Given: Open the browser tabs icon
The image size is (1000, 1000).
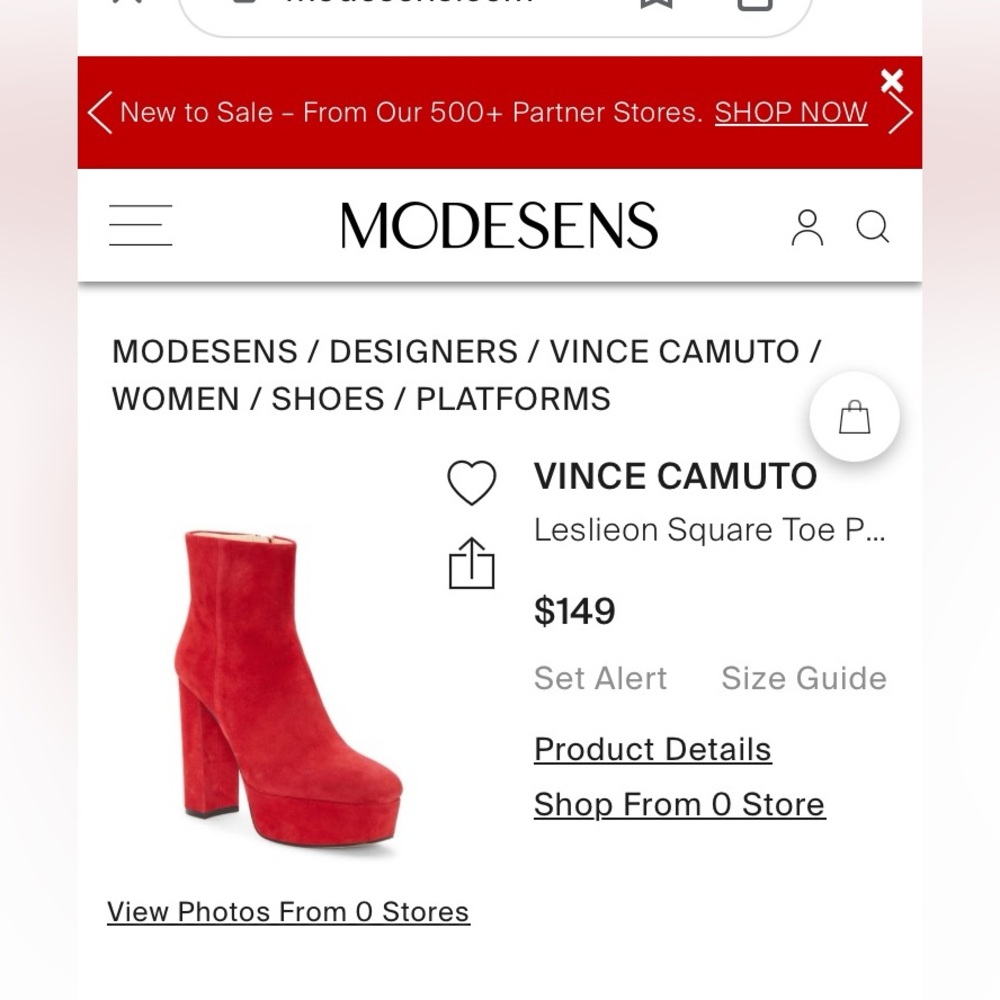Looking at the screenshot, I should [x=753, y=5].
